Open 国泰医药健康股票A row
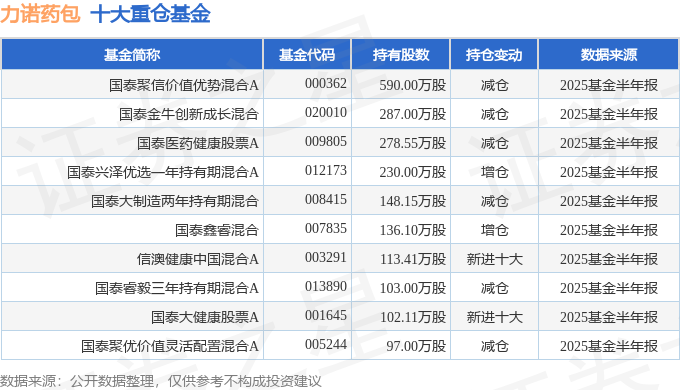680x390 pixels. [x=198, y=143]
